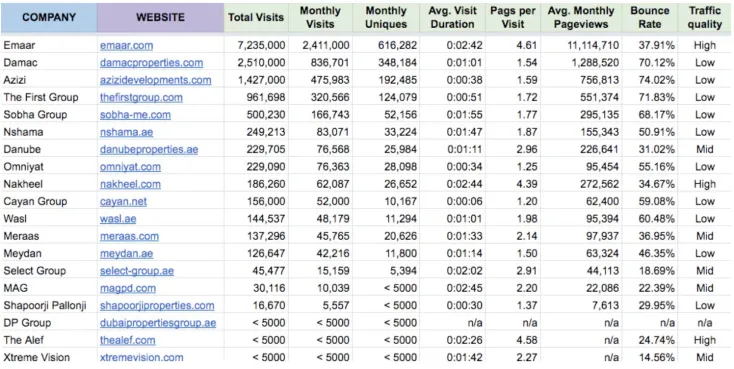
Task: Click the Danube company cell
Action: coord(49,149)
